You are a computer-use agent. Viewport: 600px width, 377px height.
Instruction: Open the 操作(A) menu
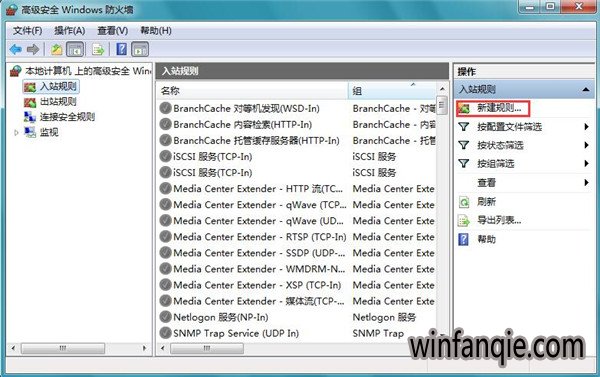point(70,31)
